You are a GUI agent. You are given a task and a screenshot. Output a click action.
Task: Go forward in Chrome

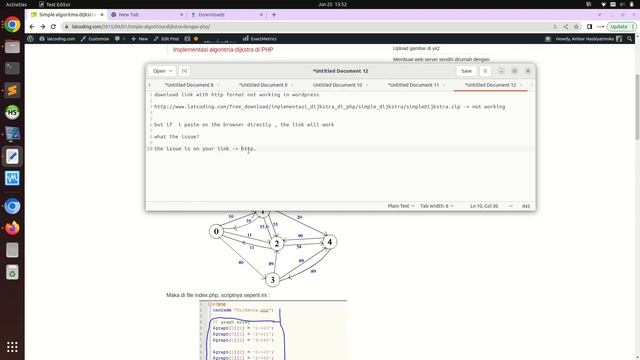[x=42, y=27]
